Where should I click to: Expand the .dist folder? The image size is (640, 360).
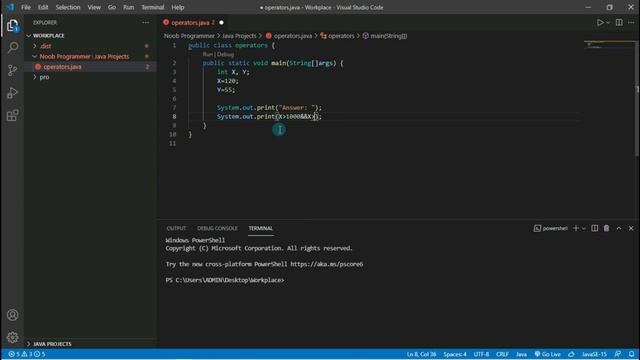(45, 46)
